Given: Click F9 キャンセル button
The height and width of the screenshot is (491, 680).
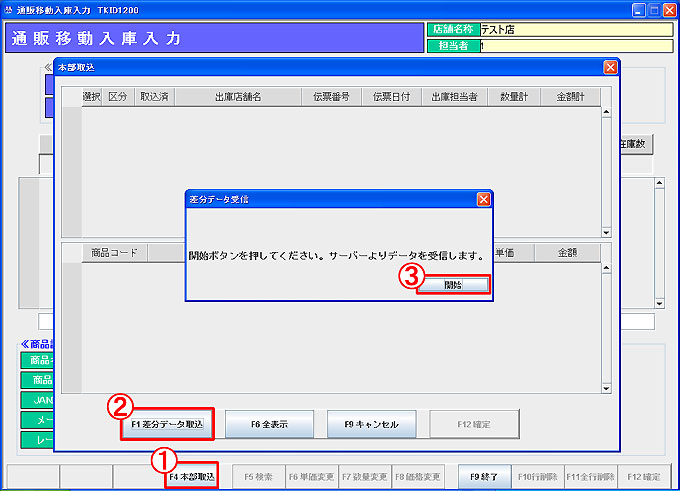Looking at the screenshot, I should 372,424.
